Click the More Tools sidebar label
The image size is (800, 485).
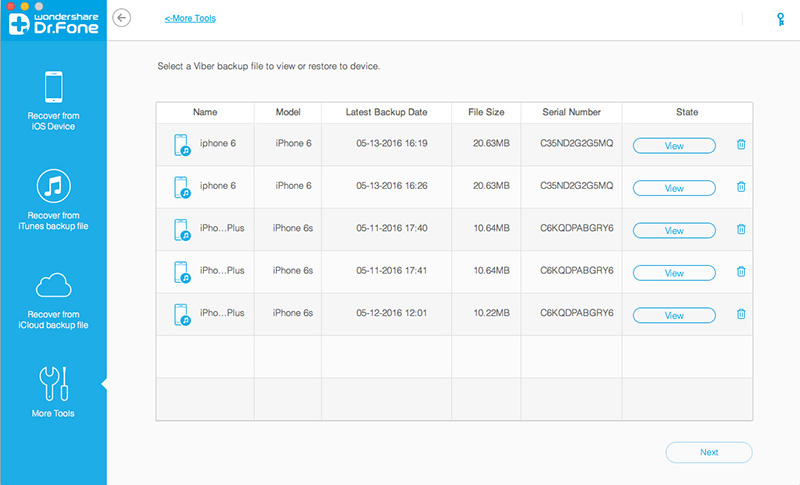[53, 414]
